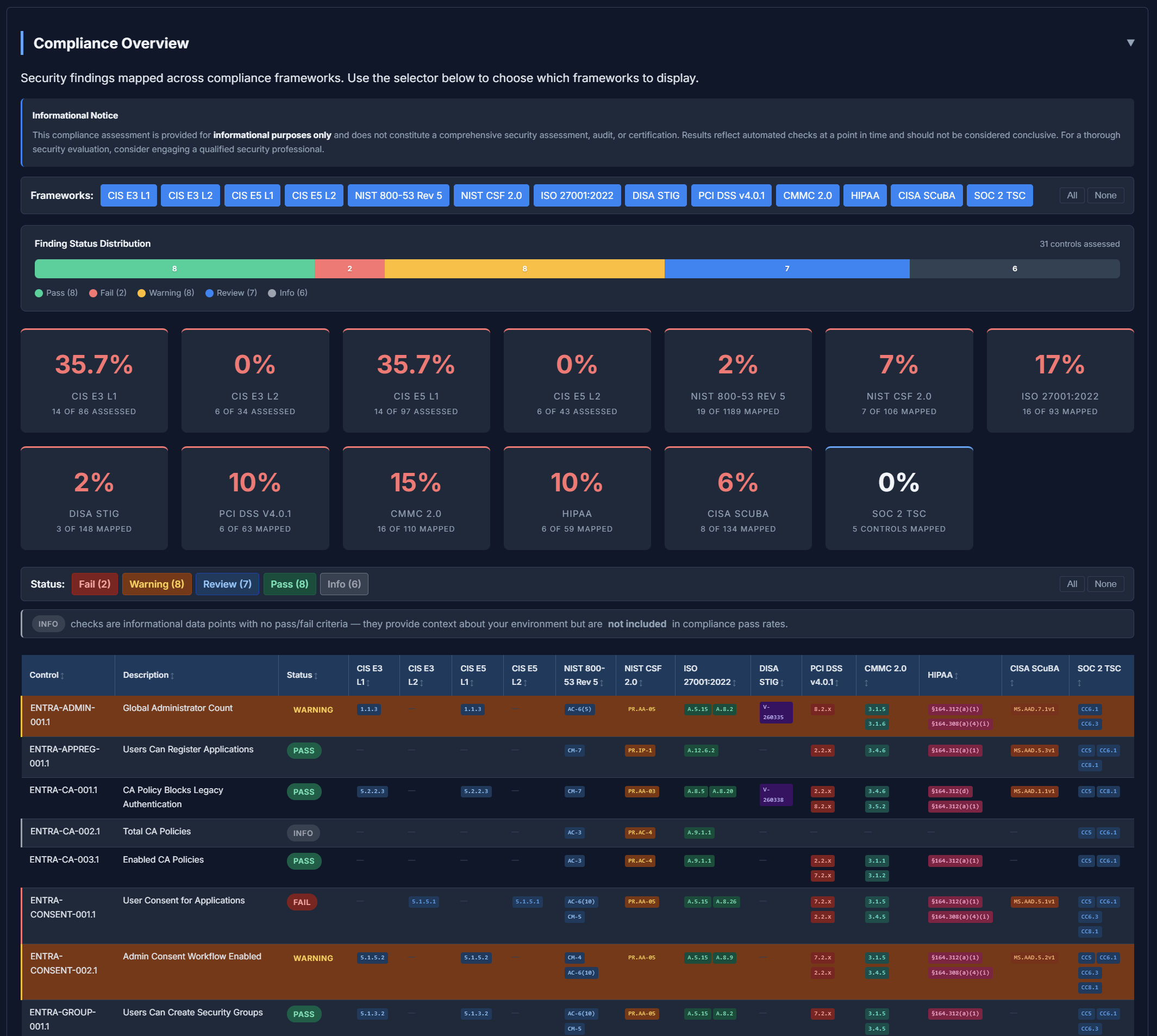Open the CISA SCUBA compliance stat card
This screenshot has width=1157, height=1036.
click(x=737, y=497)
